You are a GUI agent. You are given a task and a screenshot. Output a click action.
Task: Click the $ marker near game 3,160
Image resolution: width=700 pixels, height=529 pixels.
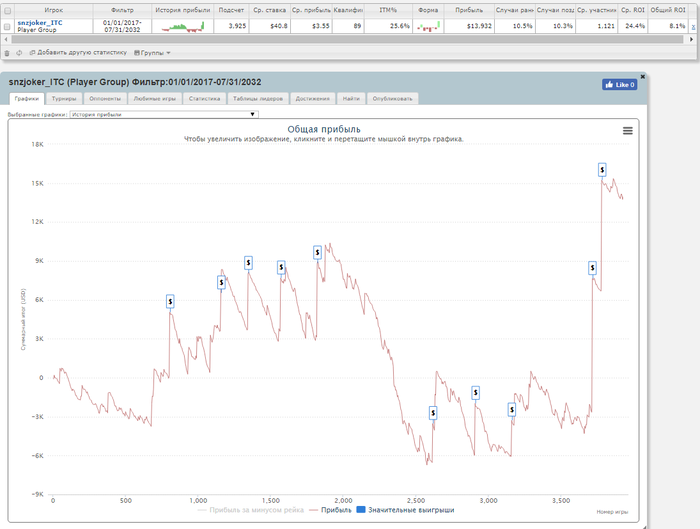(512, 409)
